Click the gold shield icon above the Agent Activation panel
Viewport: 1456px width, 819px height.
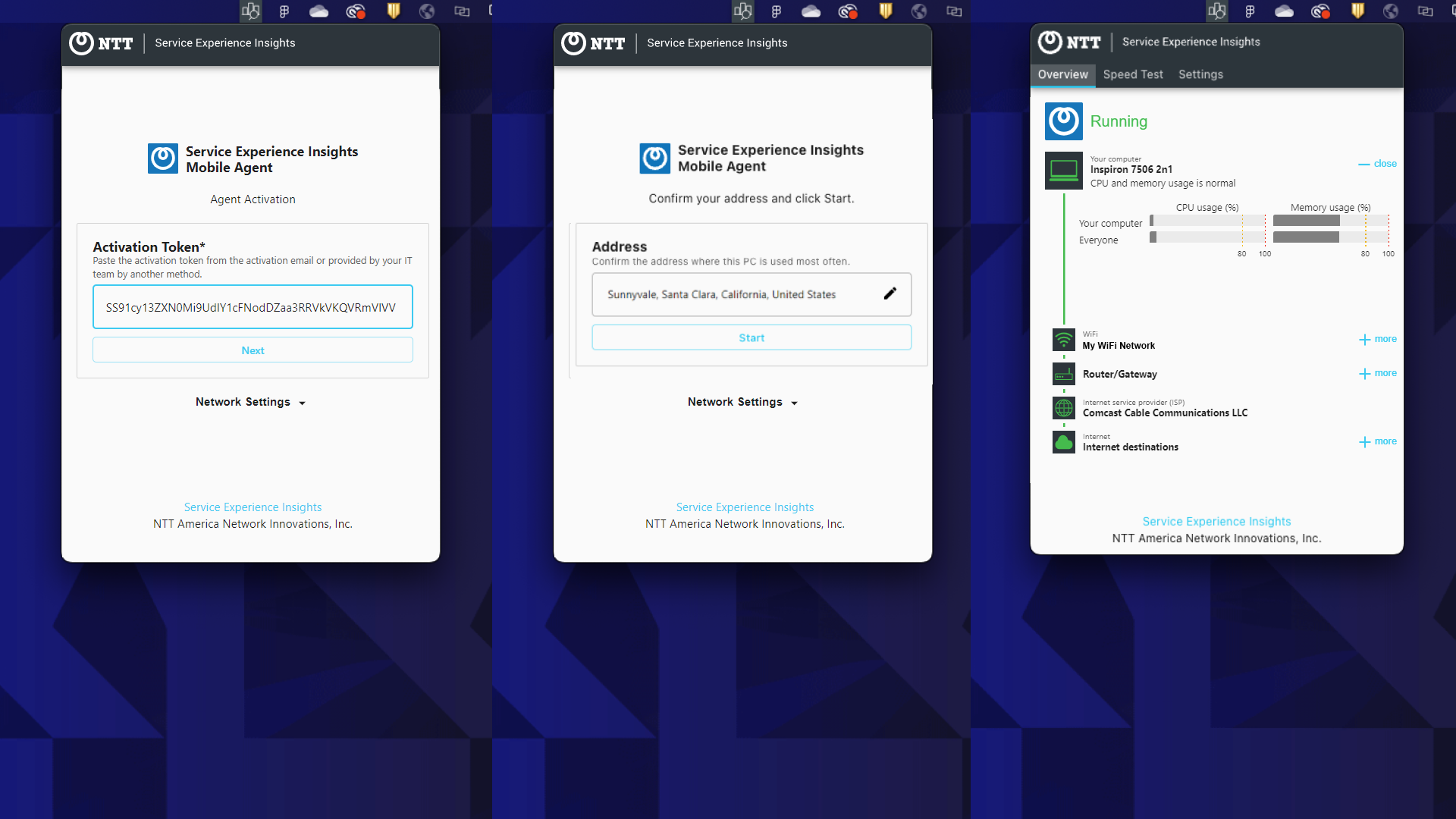[x=394, y=11]
